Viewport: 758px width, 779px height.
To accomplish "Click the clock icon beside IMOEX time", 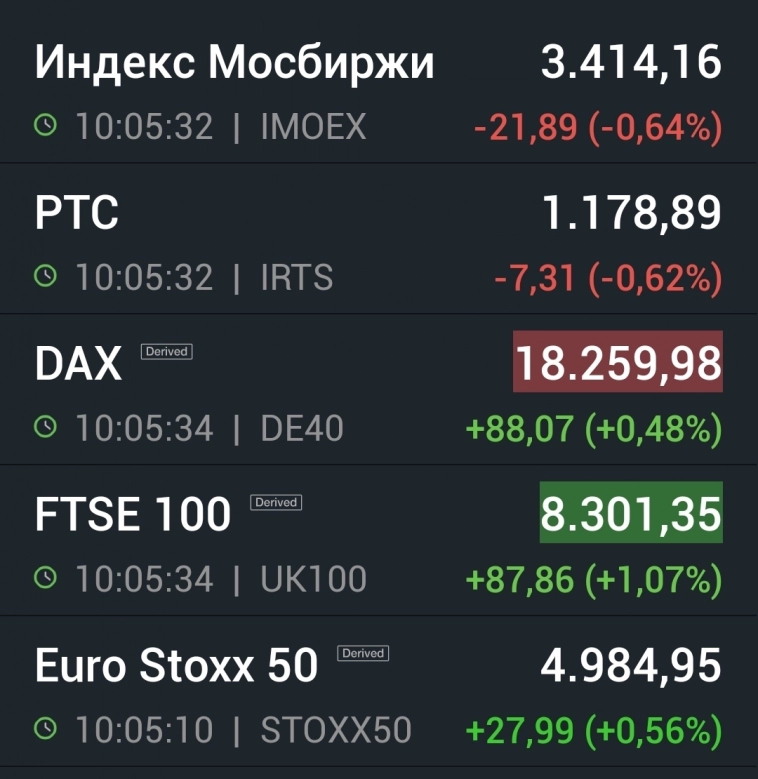I will pos(46,126).
